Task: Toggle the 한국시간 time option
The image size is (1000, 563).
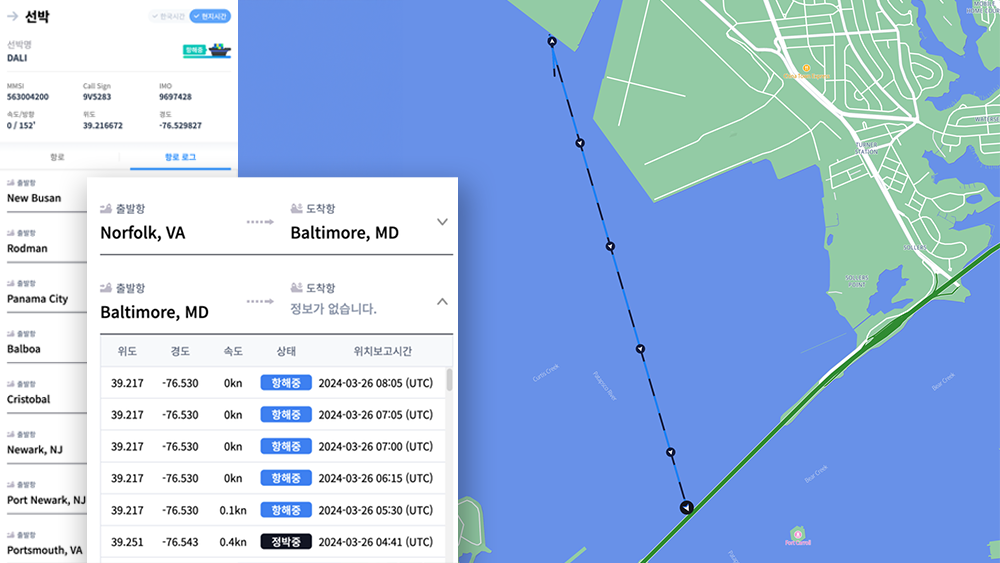Action: 167,16
